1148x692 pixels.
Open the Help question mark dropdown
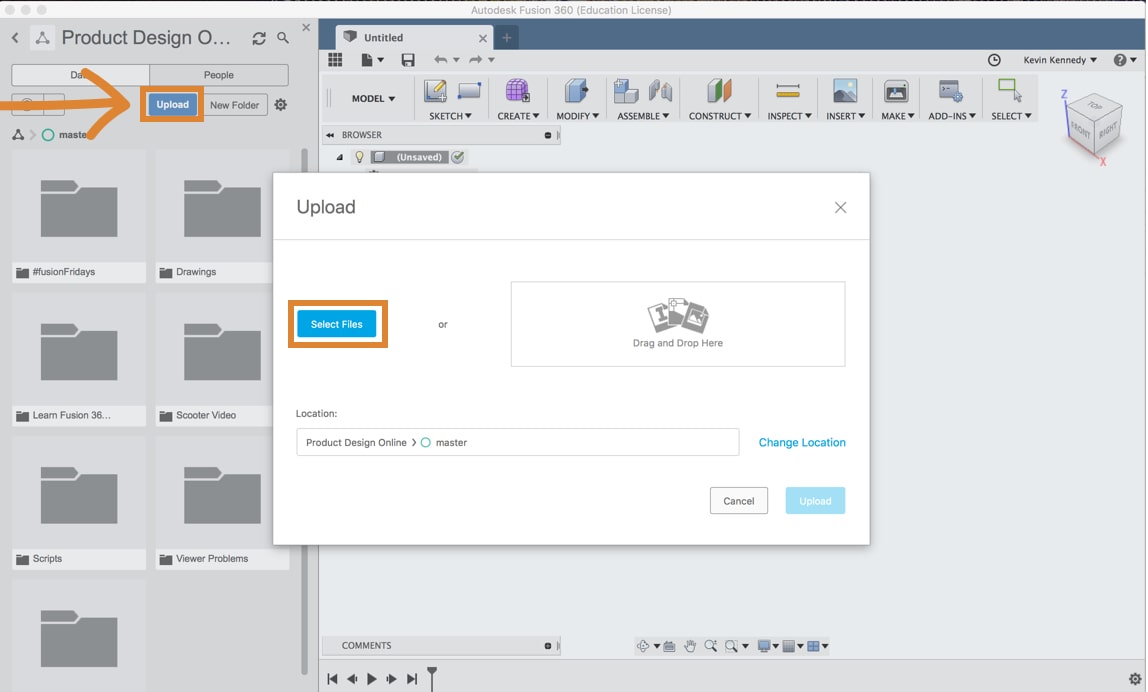pos(1125,60)
